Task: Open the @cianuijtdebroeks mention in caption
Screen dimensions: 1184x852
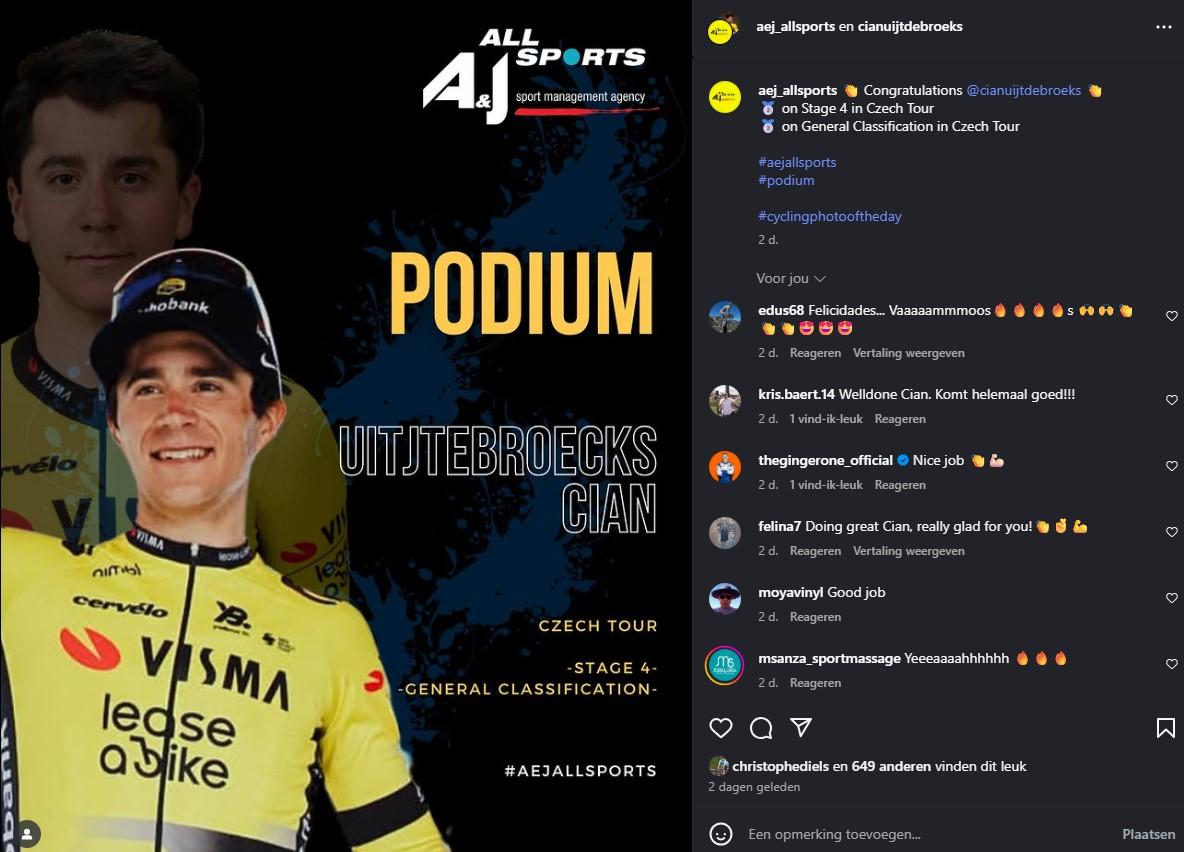Action: click(1023, 90)
